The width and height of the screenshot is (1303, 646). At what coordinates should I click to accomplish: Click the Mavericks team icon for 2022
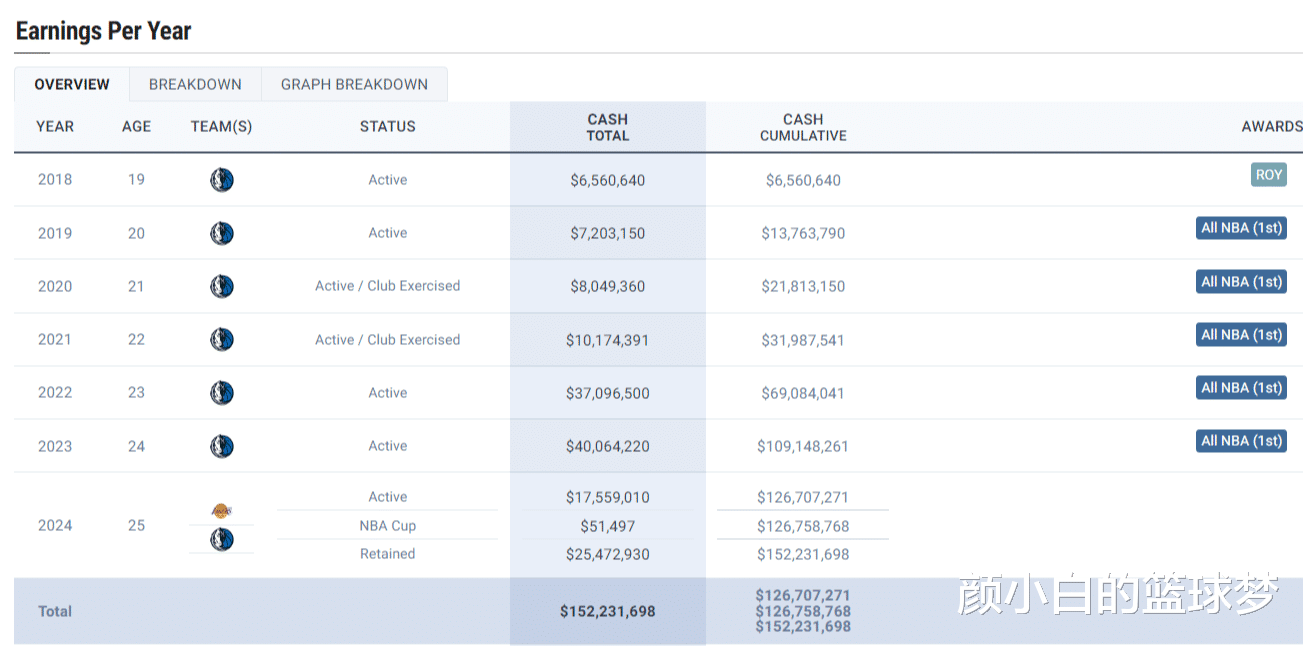point(222,393)
